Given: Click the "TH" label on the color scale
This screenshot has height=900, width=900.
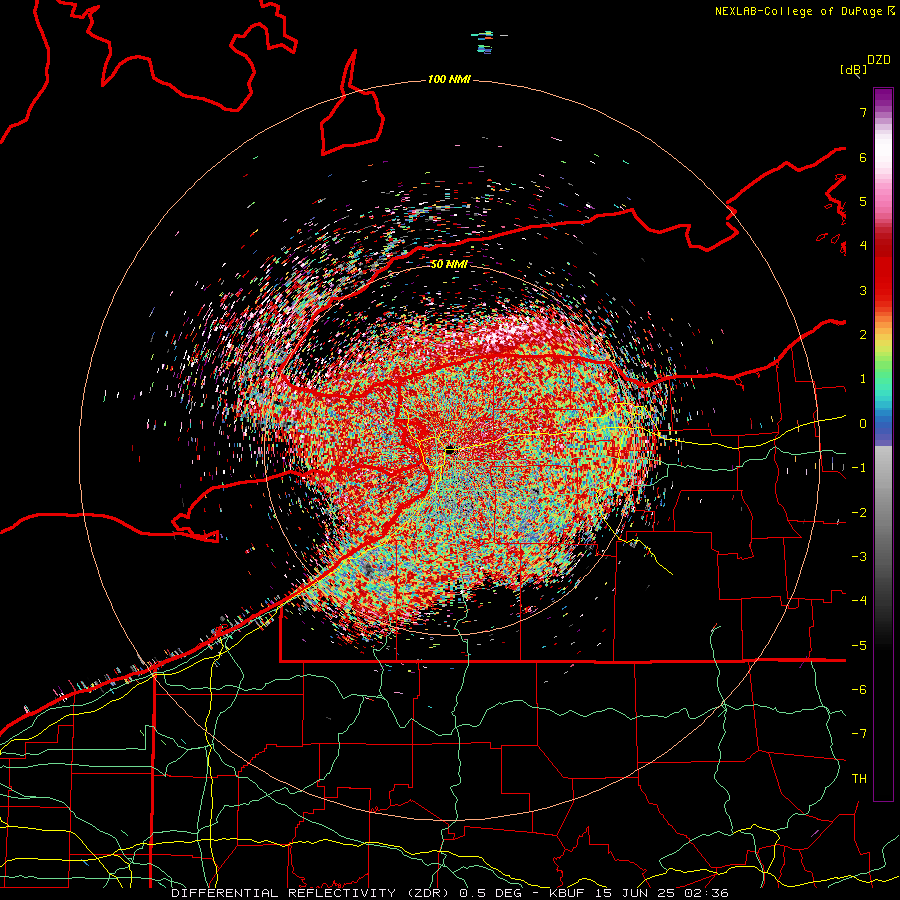Looking at the screenshot, I should (x=859, y=779).
